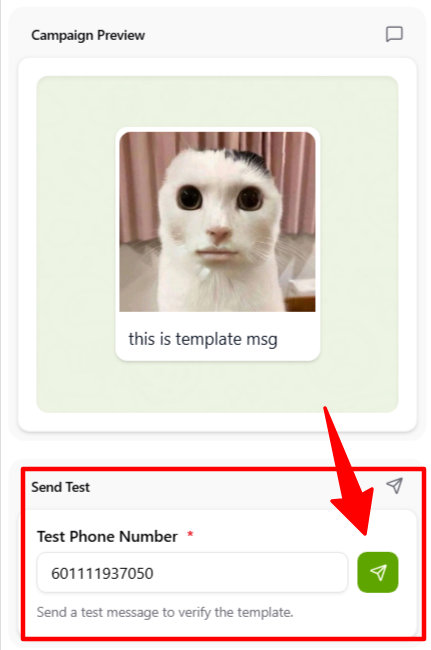Click the Send Test section title
This screenshot has width=431, height=650.
tap(61, 487)
